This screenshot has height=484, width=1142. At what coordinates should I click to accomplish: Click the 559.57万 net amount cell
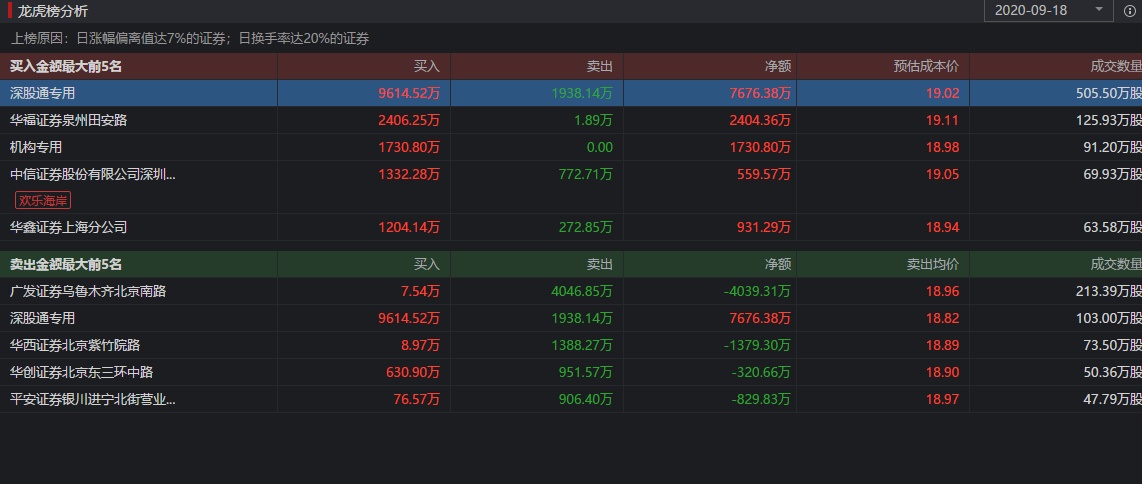pyautogui.click(x=763, y=174)
